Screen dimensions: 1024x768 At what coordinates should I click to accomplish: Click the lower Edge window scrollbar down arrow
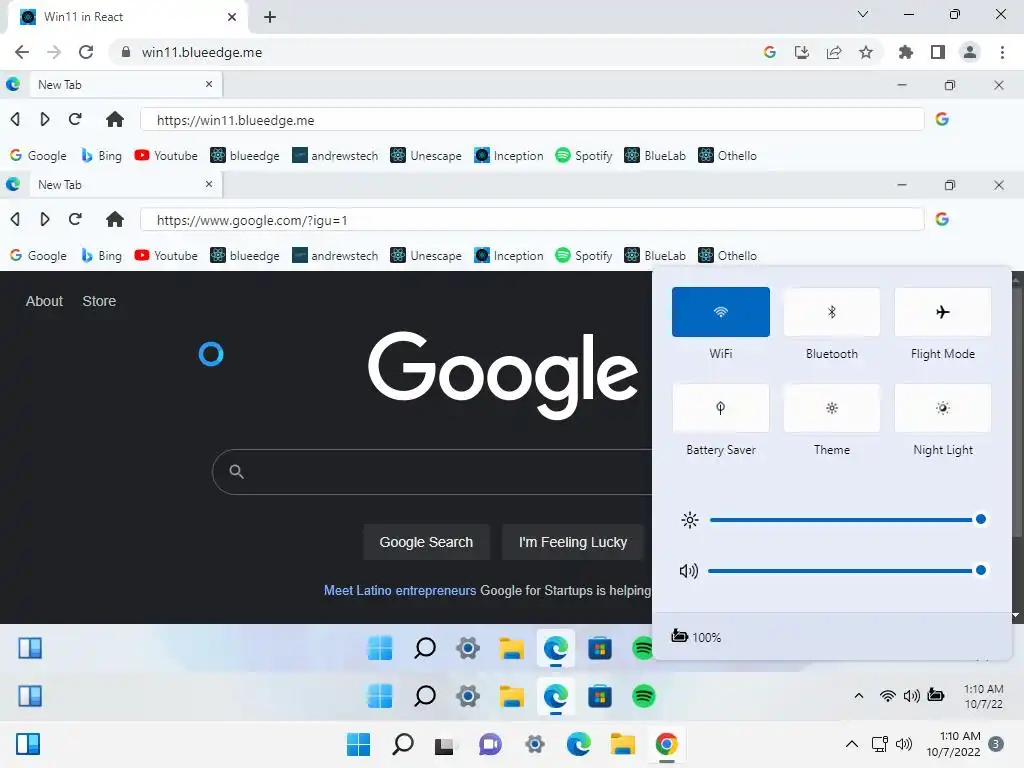pos(1016,615)
